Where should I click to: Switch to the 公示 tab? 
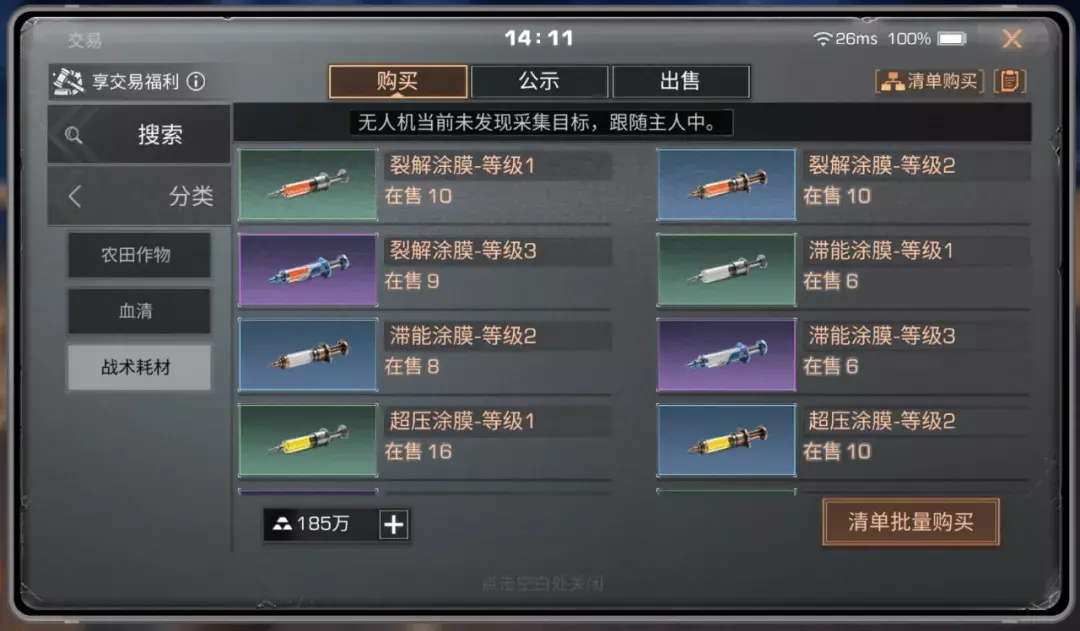(539, 81)
